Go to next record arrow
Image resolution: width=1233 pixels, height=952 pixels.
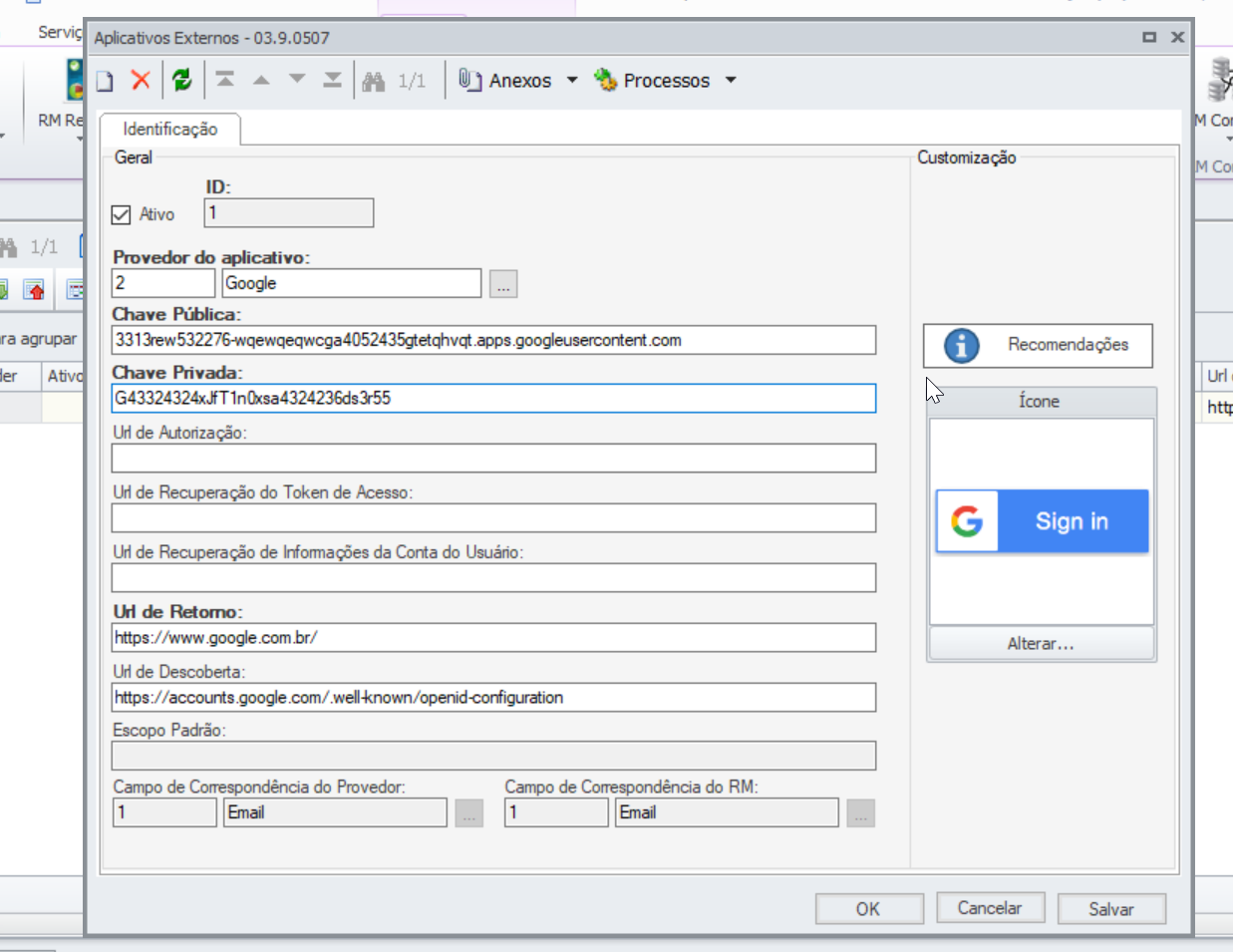coord(297,80)
